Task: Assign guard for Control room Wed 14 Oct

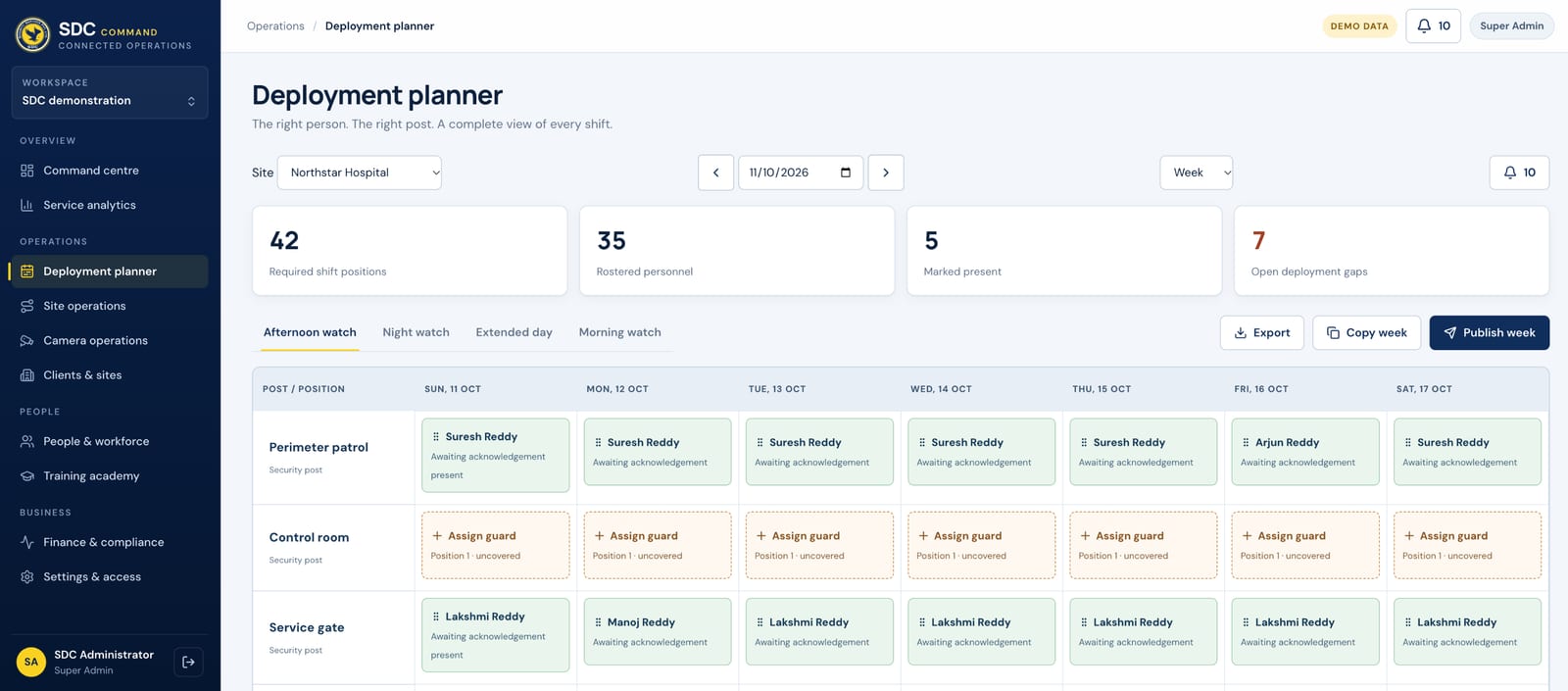Action: pyautogui.click(x=982, y=545)
